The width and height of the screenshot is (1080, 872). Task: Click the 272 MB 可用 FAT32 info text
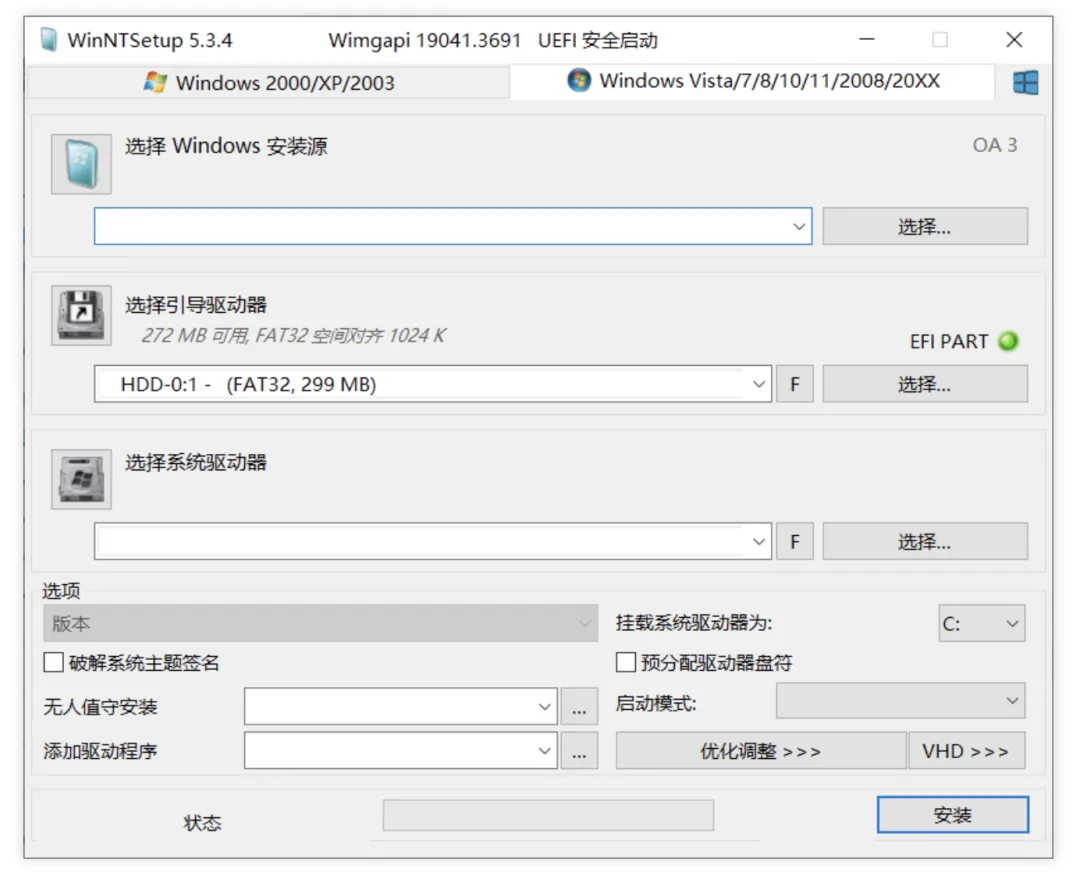(293, 335)
